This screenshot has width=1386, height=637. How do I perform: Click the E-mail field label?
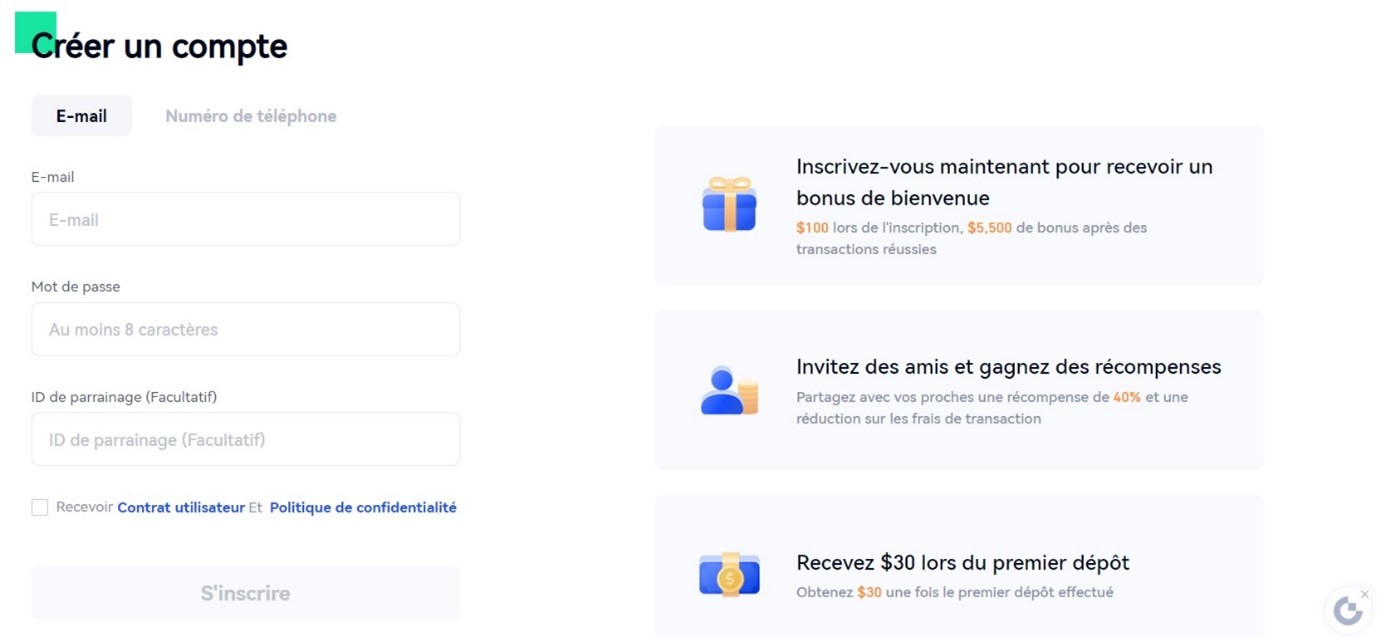pyautogui.click(x=53, y=177)
